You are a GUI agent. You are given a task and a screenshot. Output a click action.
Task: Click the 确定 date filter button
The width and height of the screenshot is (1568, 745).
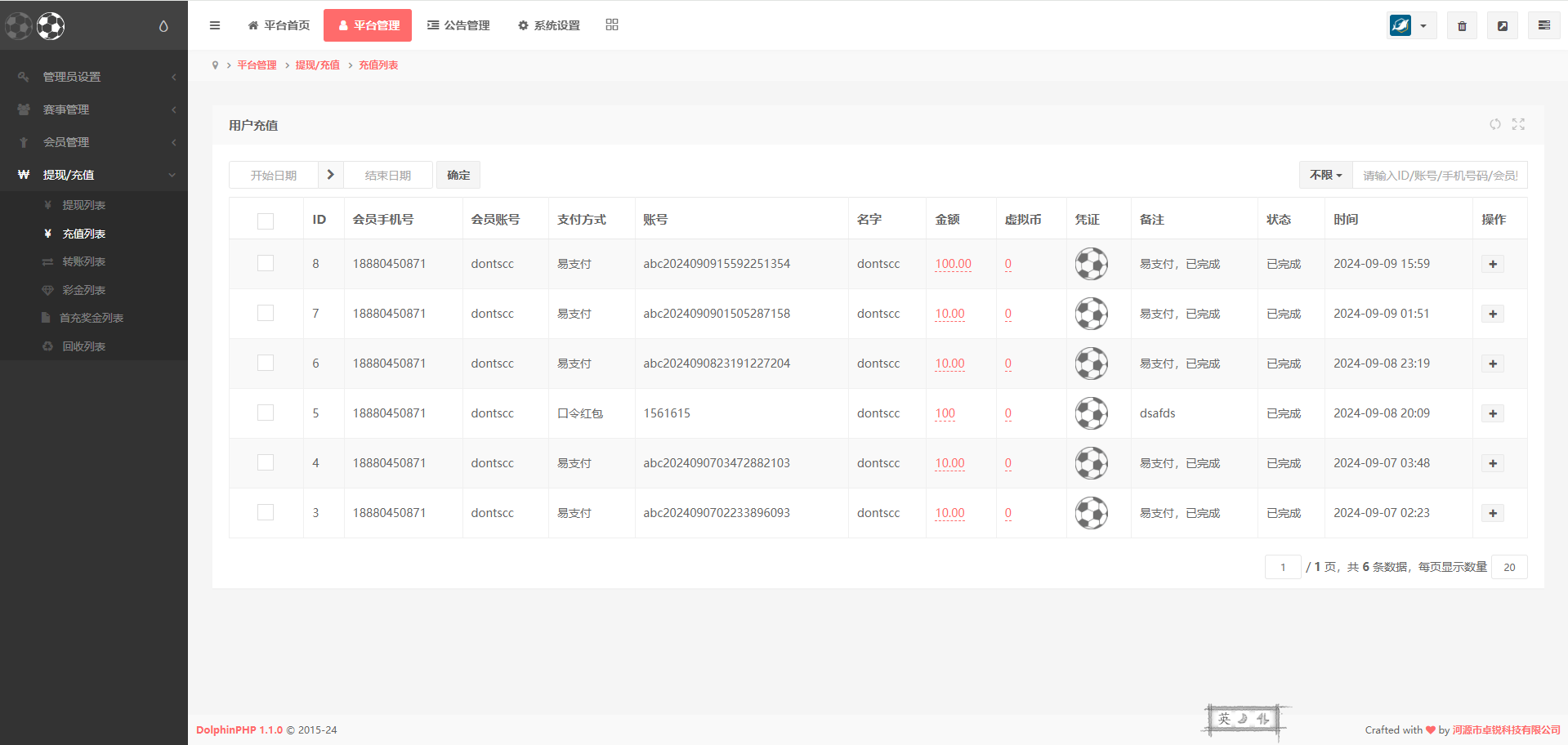click(x=458, y=175)
